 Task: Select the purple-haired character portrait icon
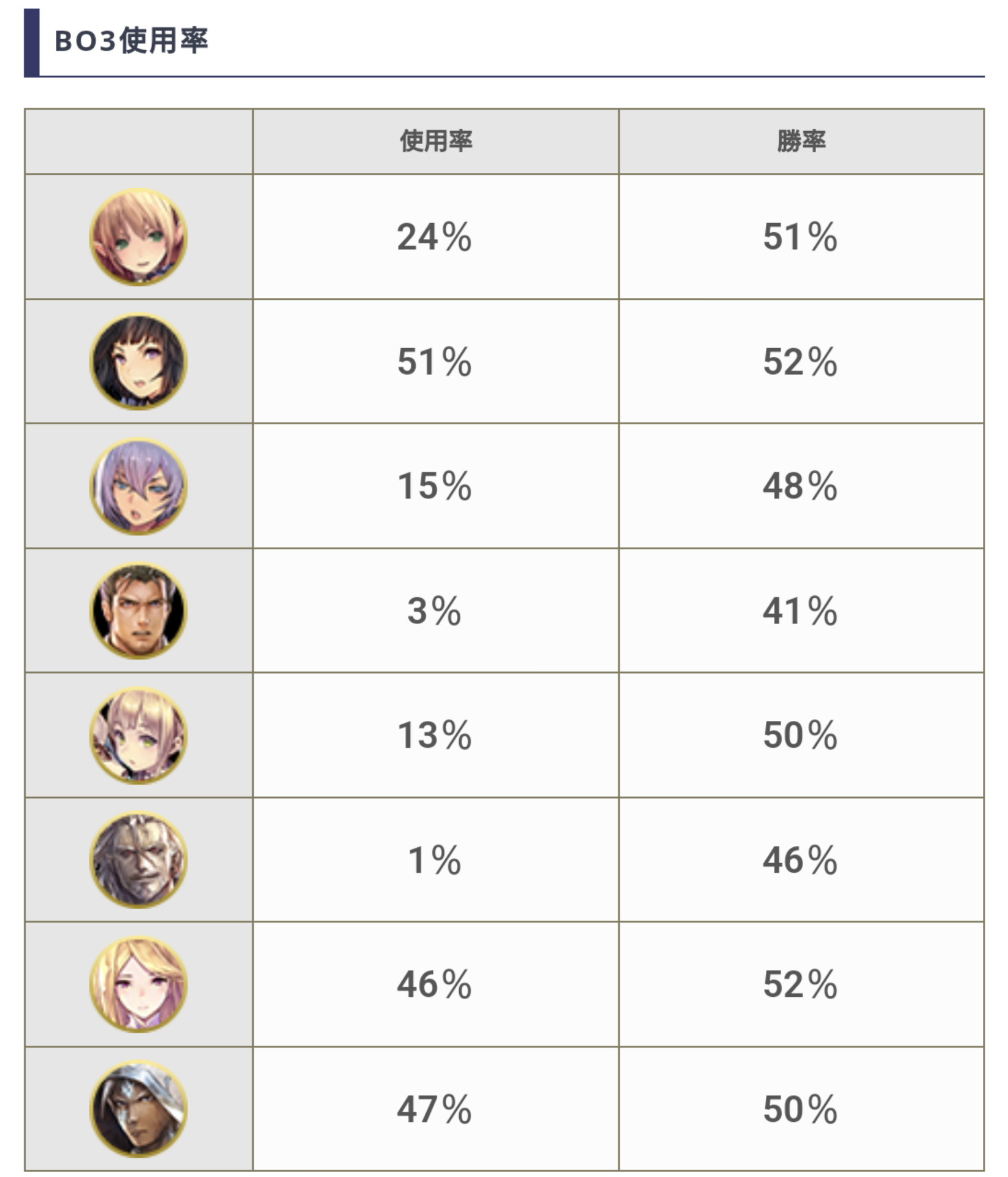point(139,486)
